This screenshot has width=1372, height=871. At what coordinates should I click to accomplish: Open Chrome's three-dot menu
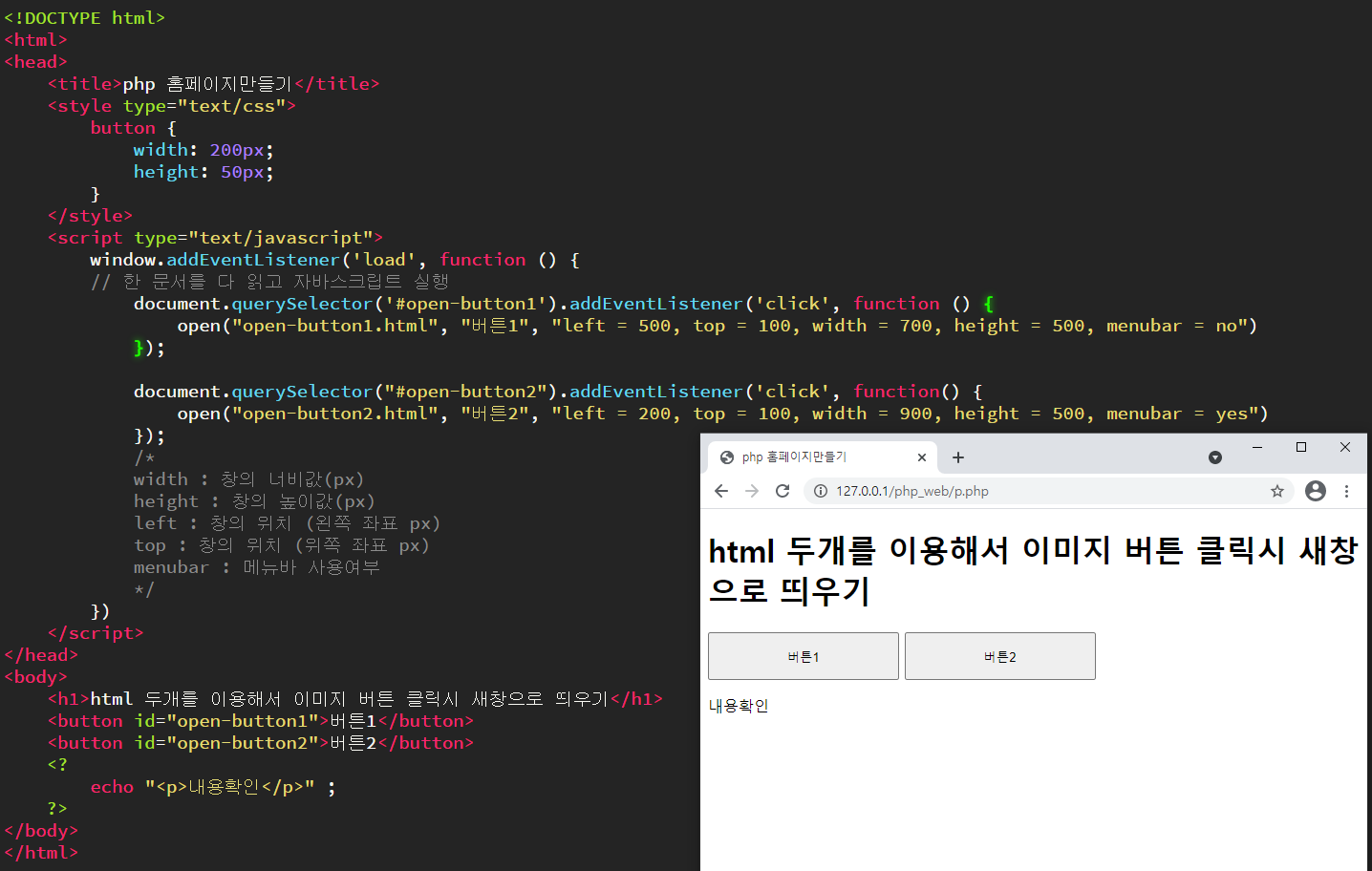(1346, 491)
